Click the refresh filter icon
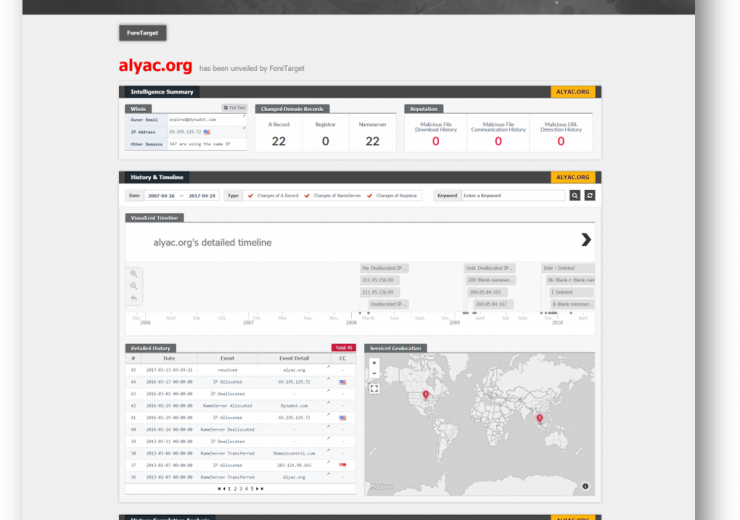The width and height of the screenshot is (740, 520). click(x=589, y=195)
